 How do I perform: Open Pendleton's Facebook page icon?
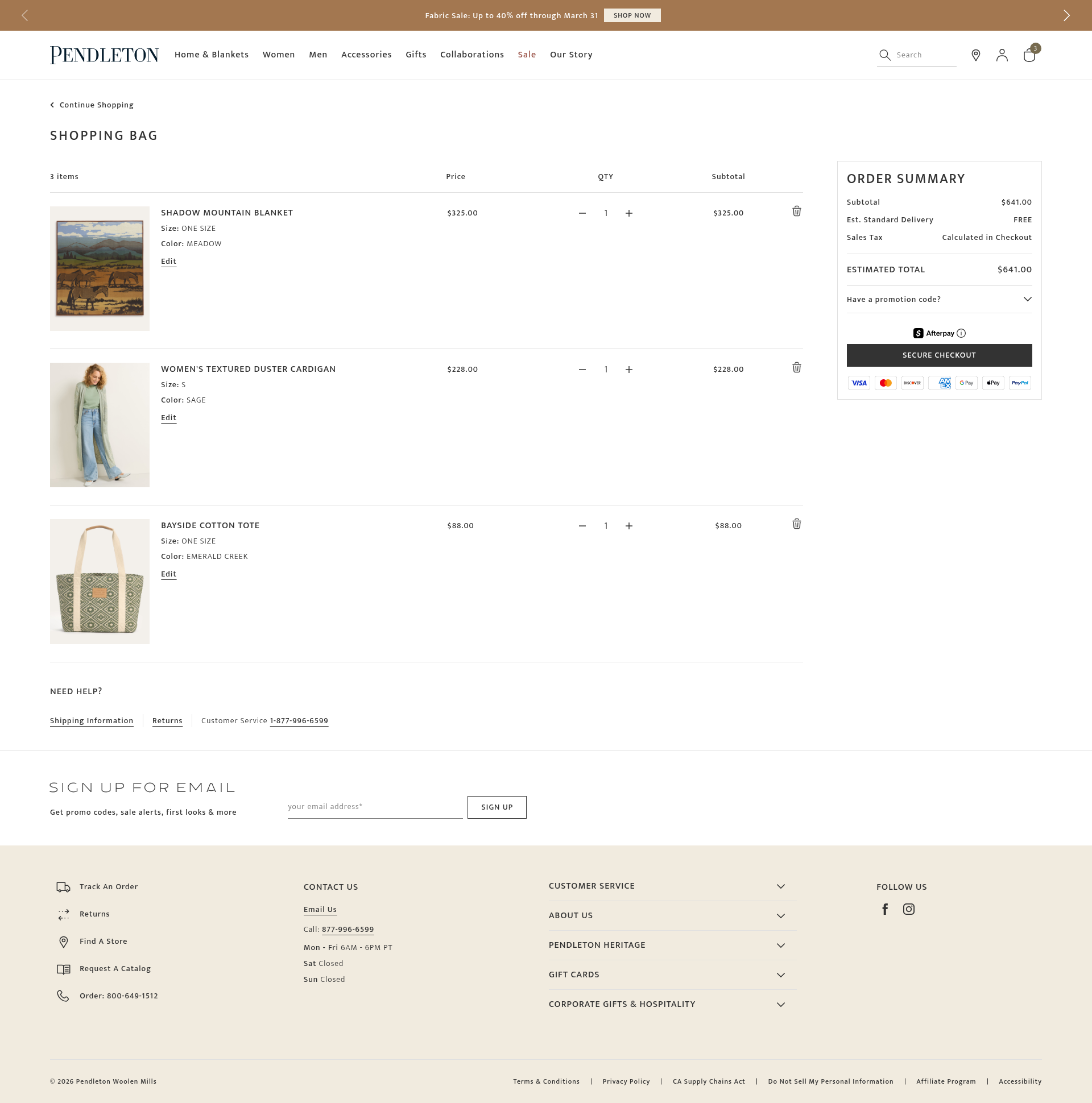[x=884, y=909]
